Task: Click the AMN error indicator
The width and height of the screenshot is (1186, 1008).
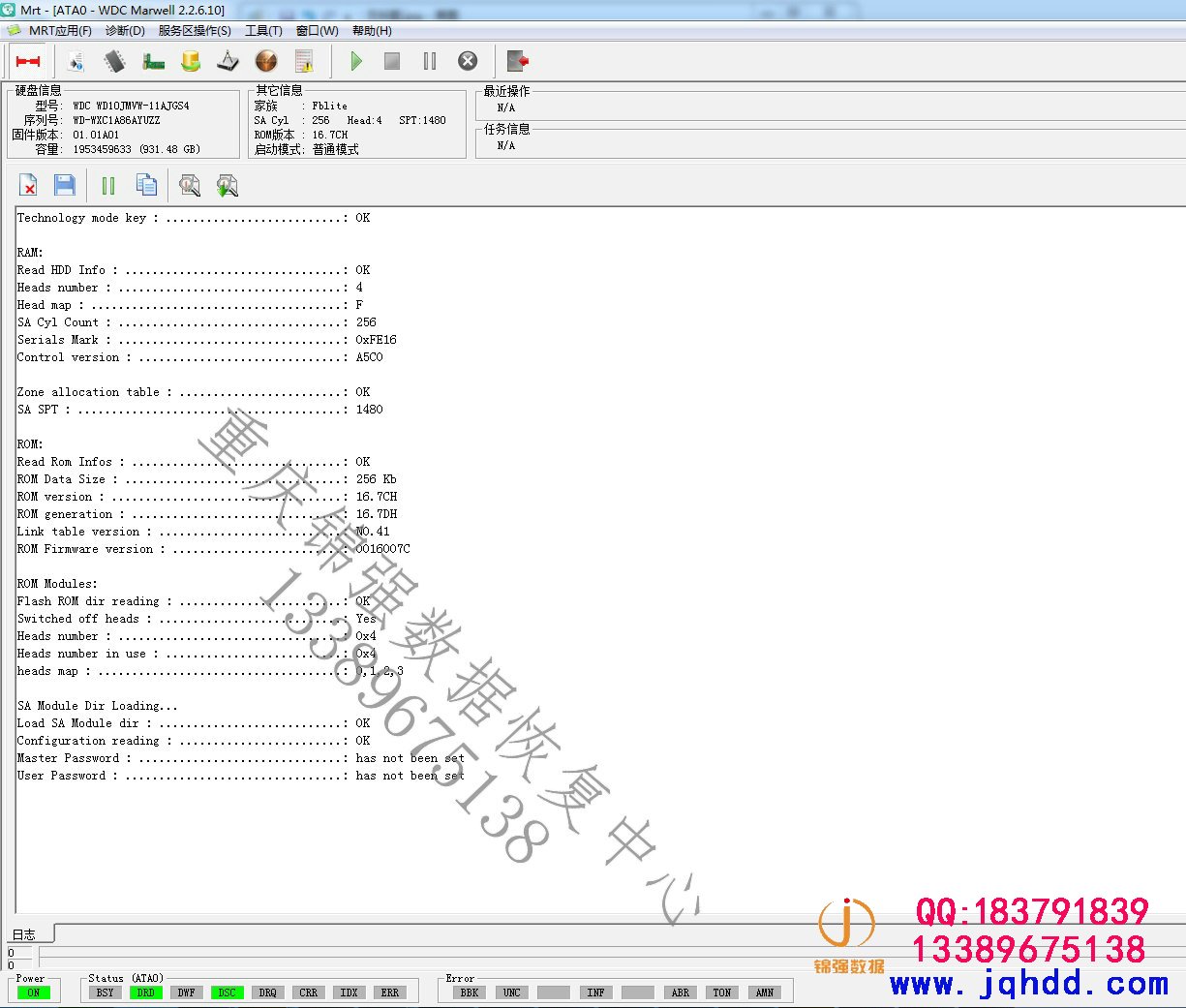Action: (x=765, y=993)
